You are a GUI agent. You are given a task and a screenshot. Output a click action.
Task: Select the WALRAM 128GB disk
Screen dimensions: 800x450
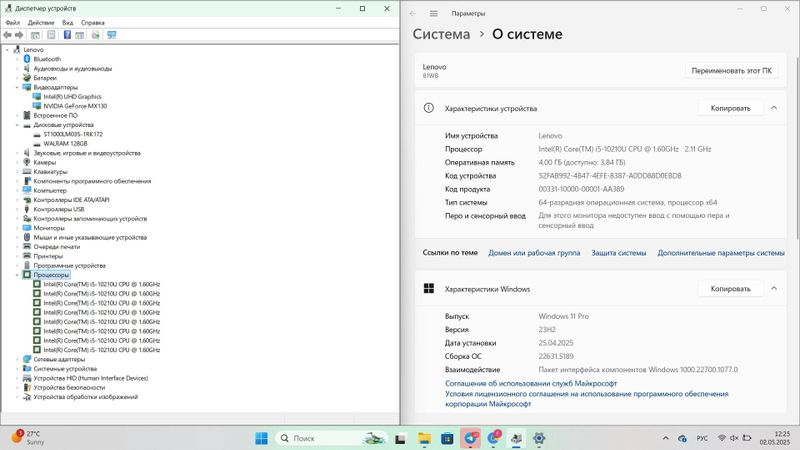tap(65, 143)
